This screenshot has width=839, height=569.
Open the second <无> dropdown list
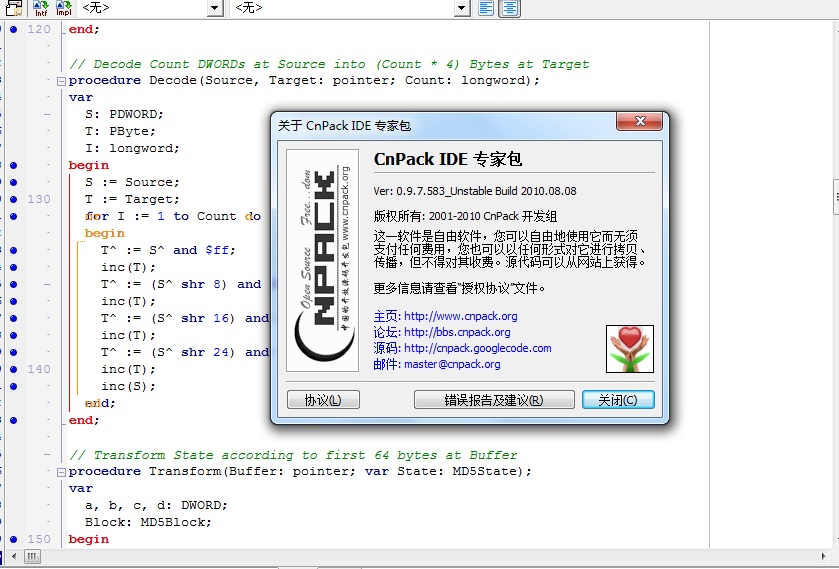click(x=461, y=8)
